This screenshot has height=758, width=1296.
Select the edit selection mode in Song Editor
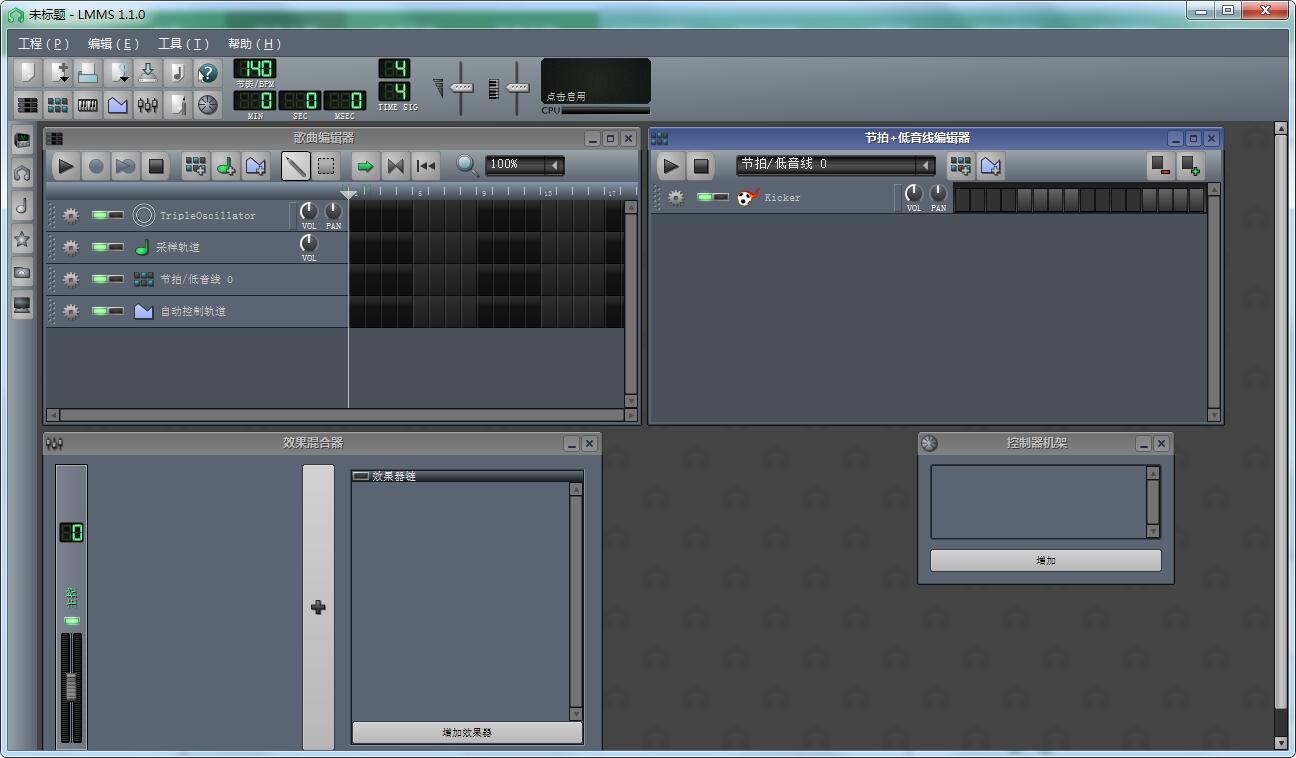[326, 166]
